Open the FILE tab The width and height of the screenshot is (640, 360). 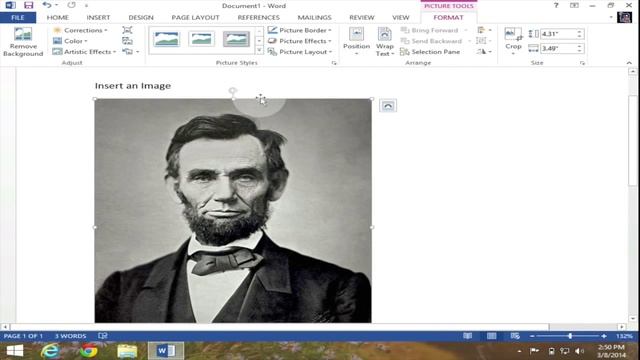coord(18,18)
